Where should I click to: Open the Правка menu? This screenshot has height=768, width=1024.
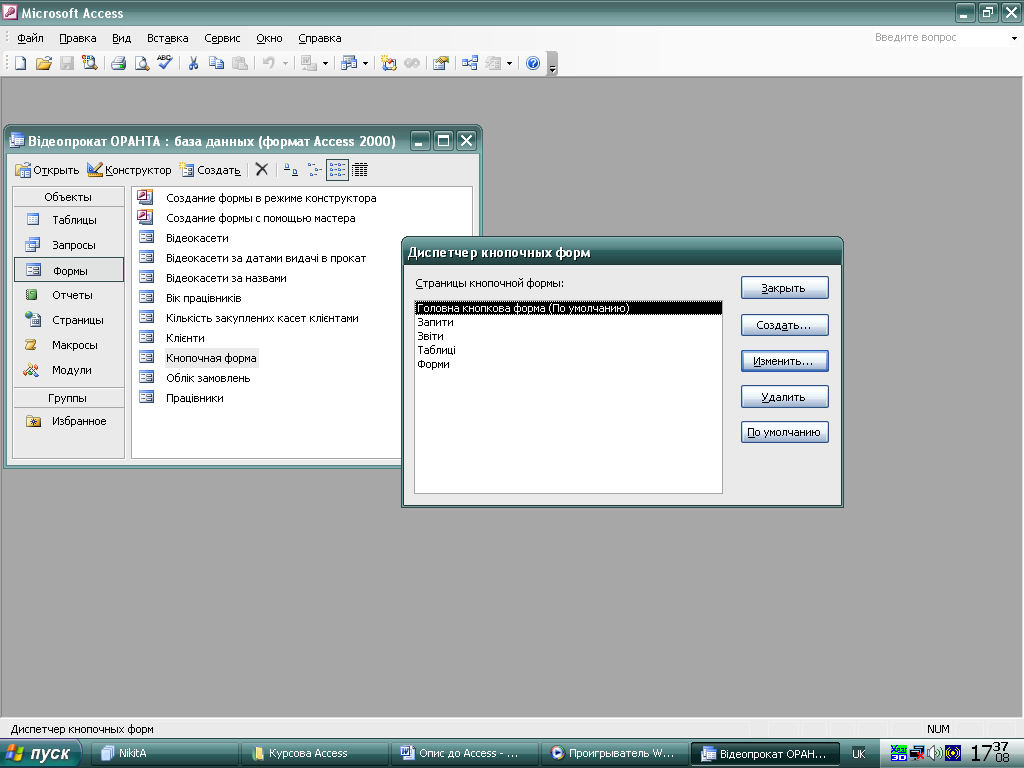[78, 38]
